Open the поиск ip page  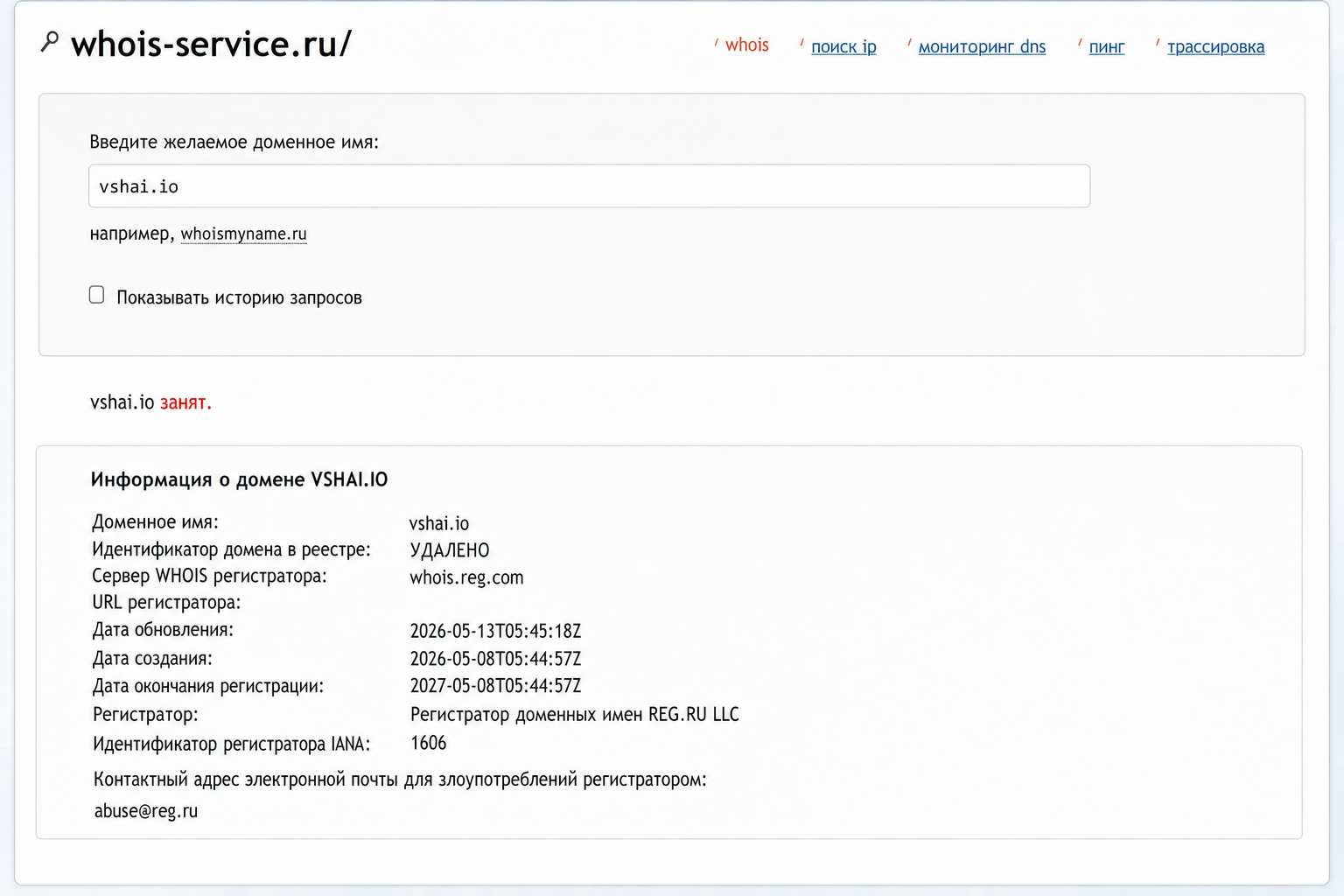click(843, 46)
